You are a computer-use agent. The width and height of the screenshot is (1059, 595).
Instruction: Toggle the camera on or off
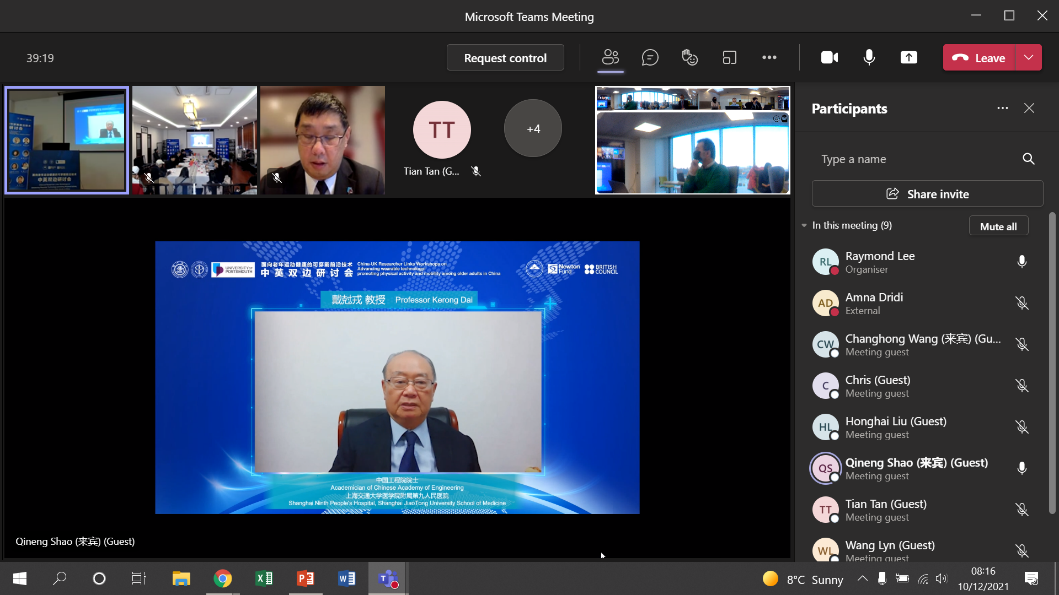[829, 58]
